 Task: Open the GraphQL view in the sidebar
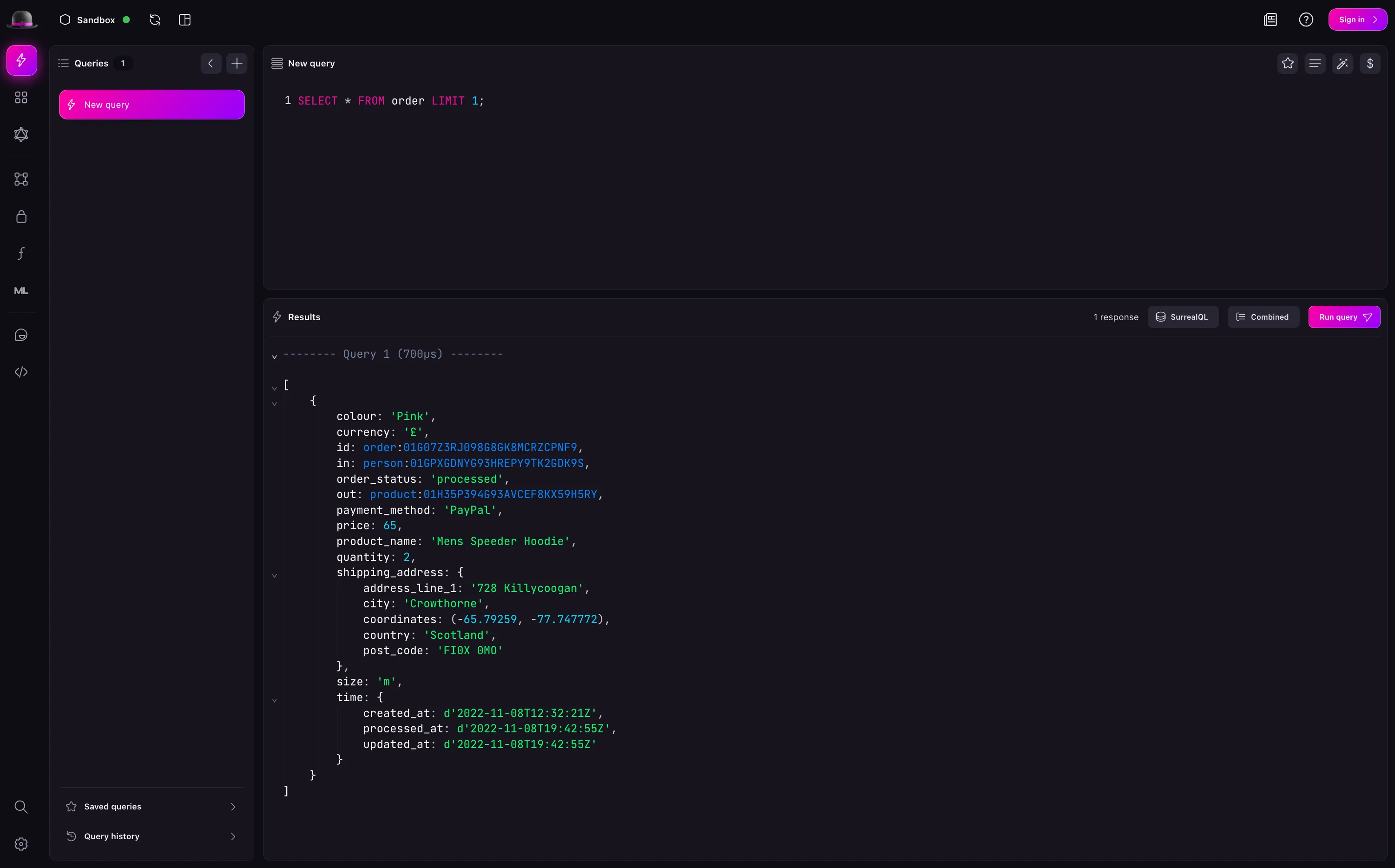click(x=21, y=134)
